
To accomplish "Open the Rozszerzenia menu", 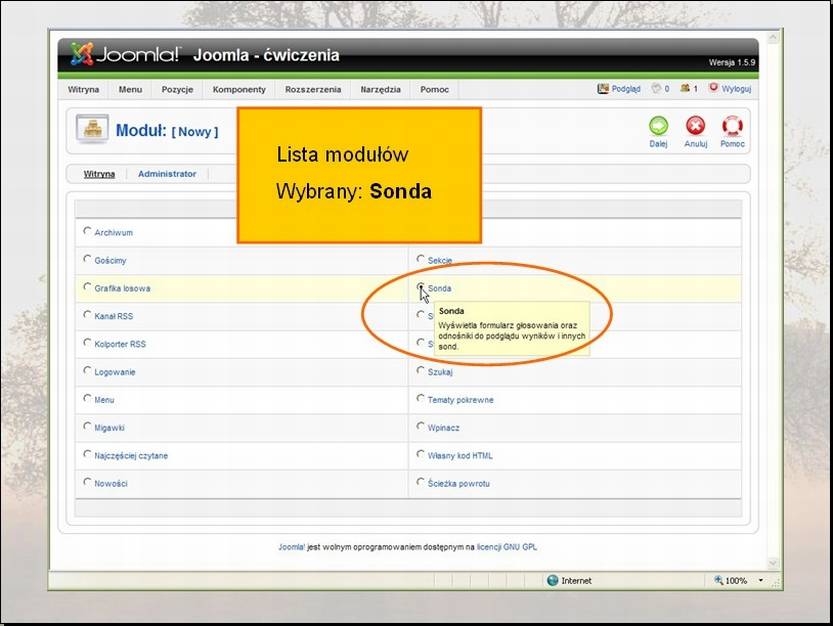I will [x=313, y=89].
